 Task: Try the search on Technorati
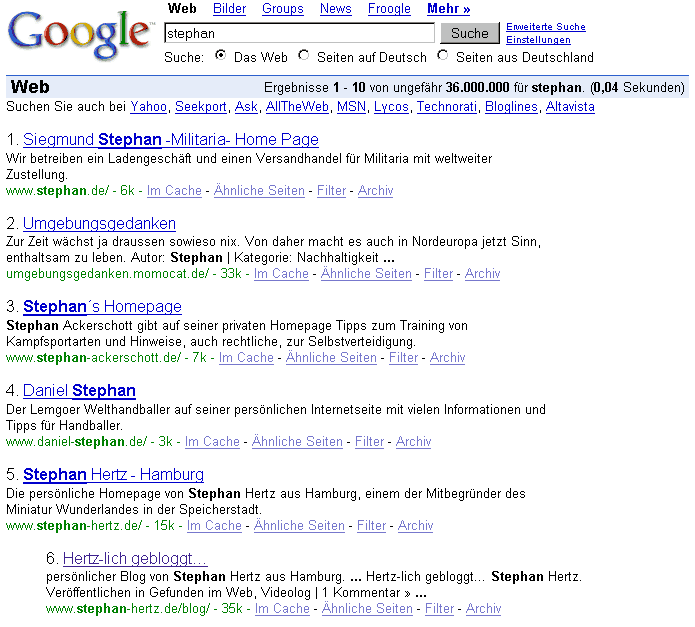(x=446, y=107)
